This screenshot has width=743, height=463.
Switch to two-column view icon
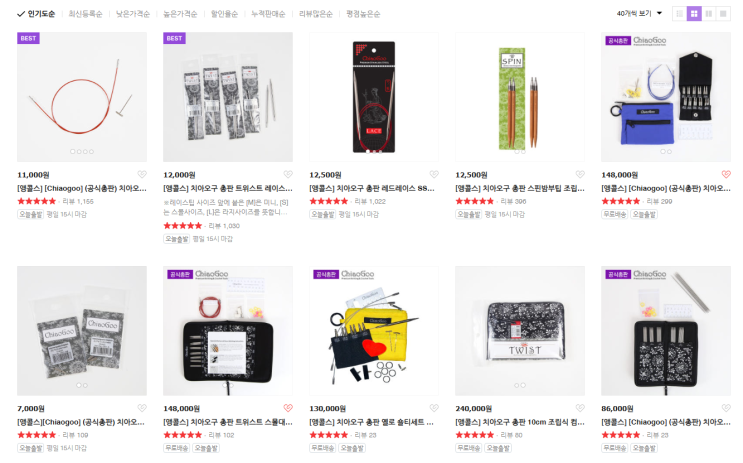708,14
